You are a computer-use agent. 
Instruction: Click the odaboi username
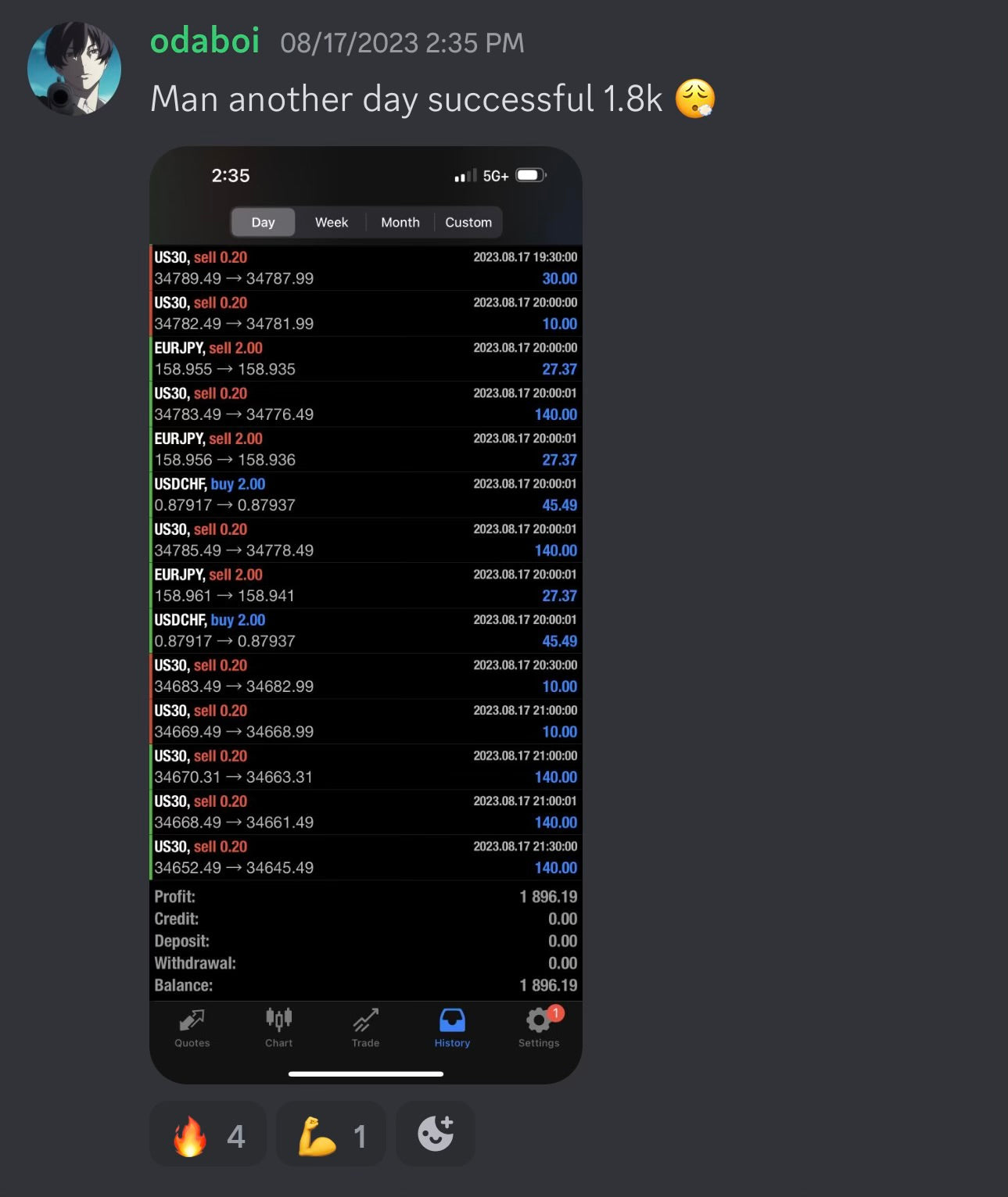tap(205, 41)
